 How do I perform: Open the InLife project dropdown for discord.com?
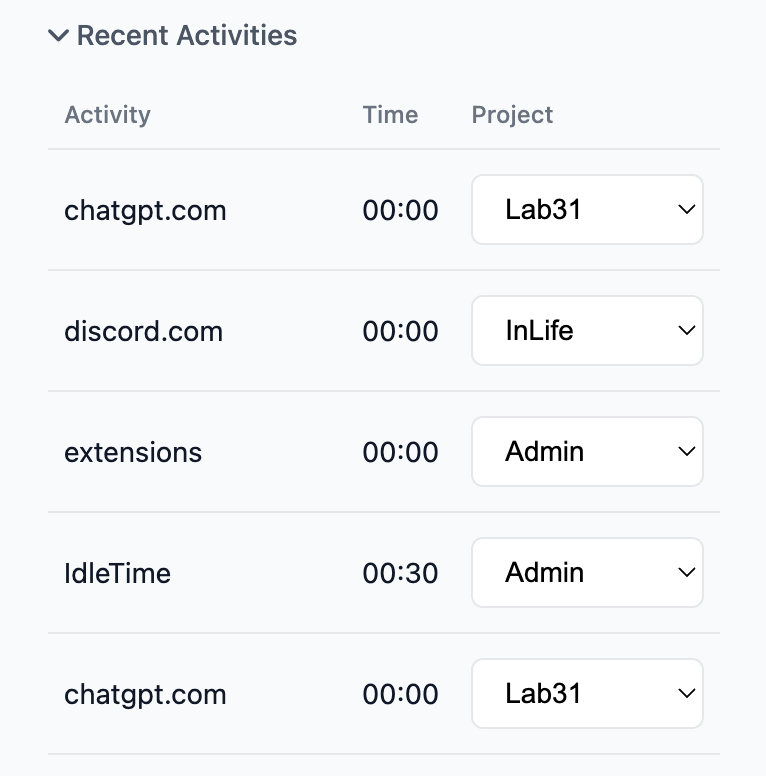point(587,331)
